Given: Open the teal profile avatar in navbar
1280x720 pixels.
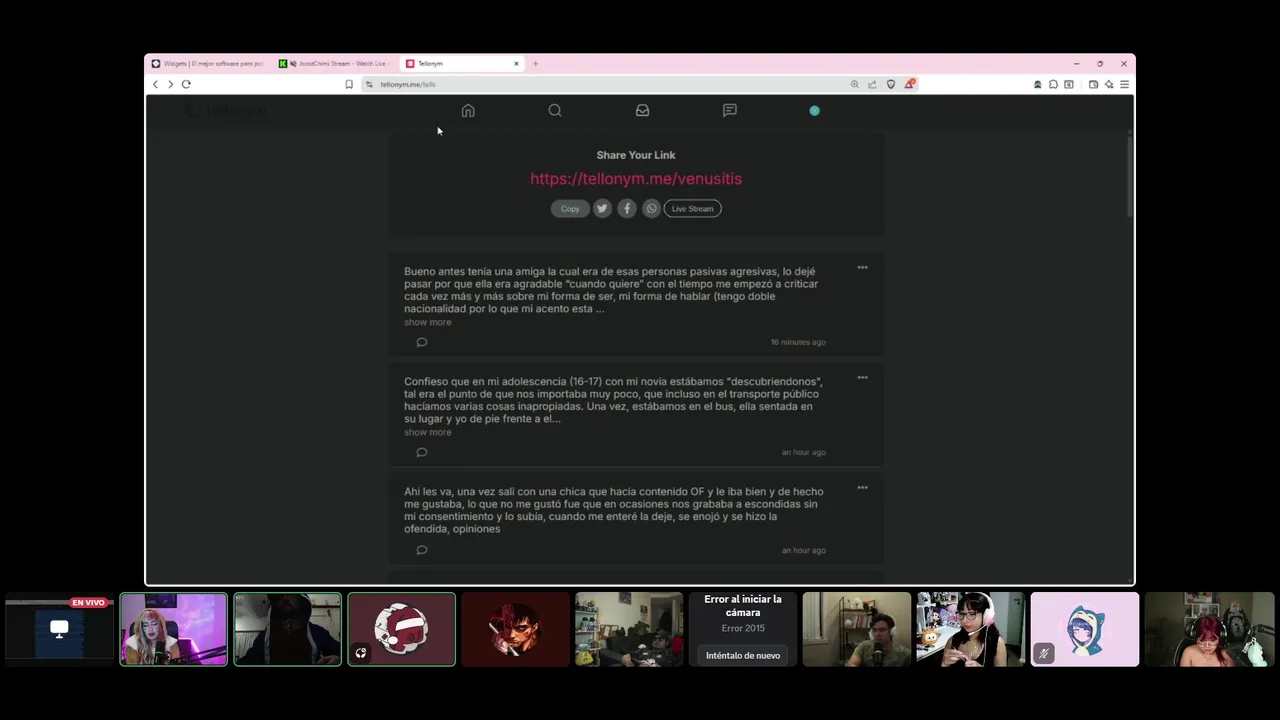Looking at the screenshot, I should pos(814,111).
